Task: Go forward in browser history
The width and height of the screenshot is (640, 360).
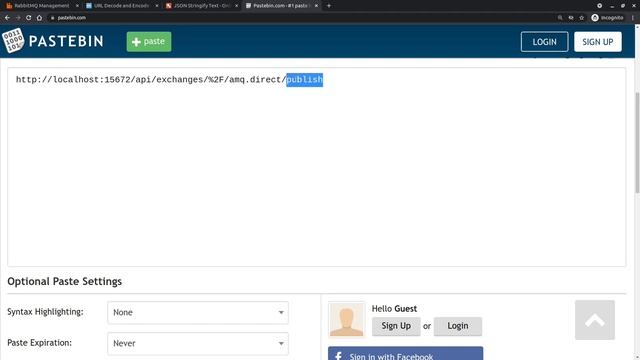Action: [18, 18]
